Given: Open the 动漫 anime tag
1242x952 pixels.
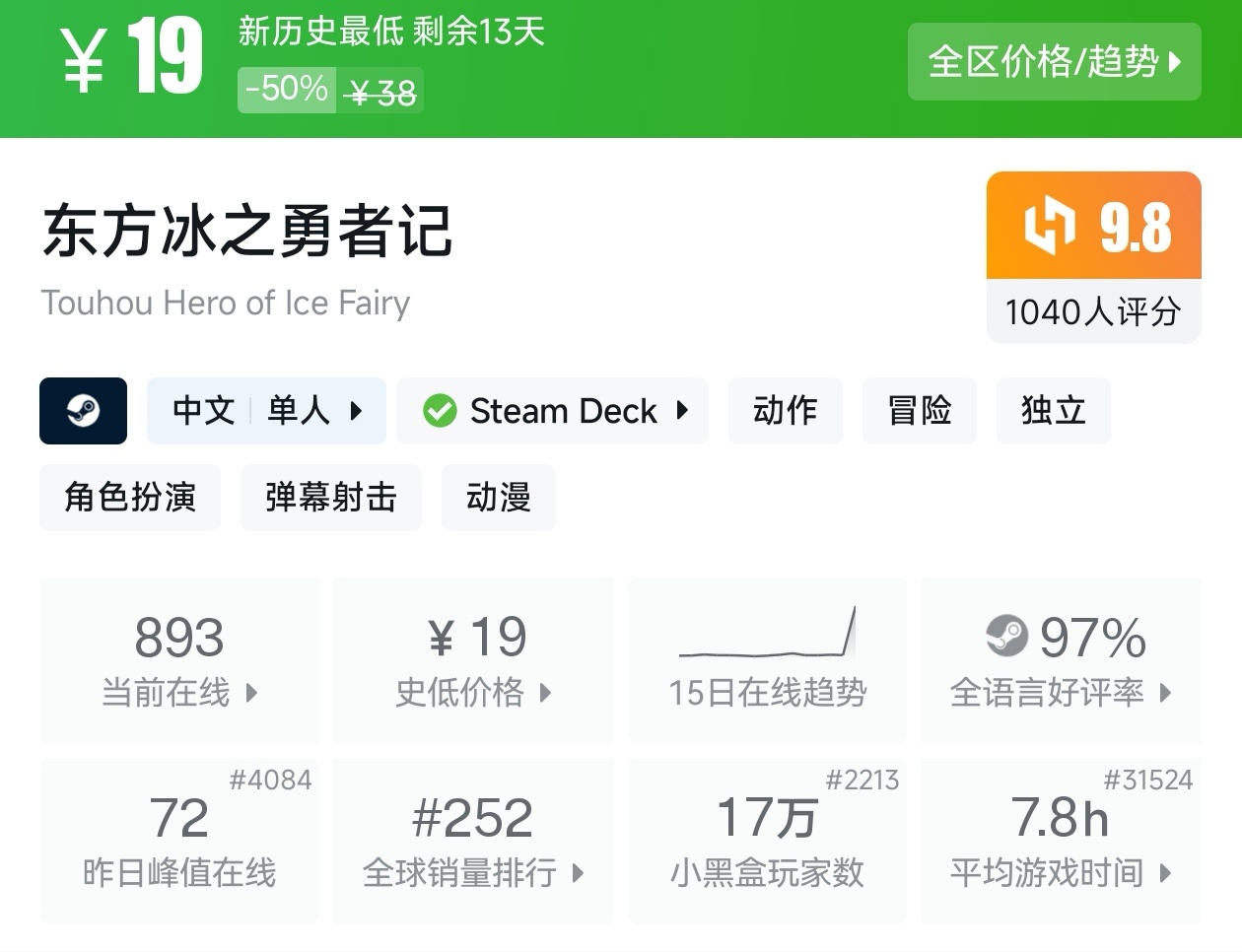Looking at the screenshot, I should [498, 498].
